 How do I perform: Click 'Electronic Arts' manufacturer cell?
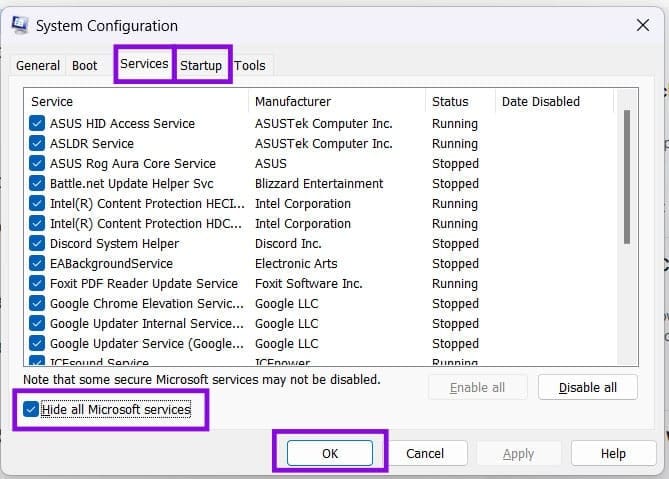pyautogui.click(x=296, y=264)
